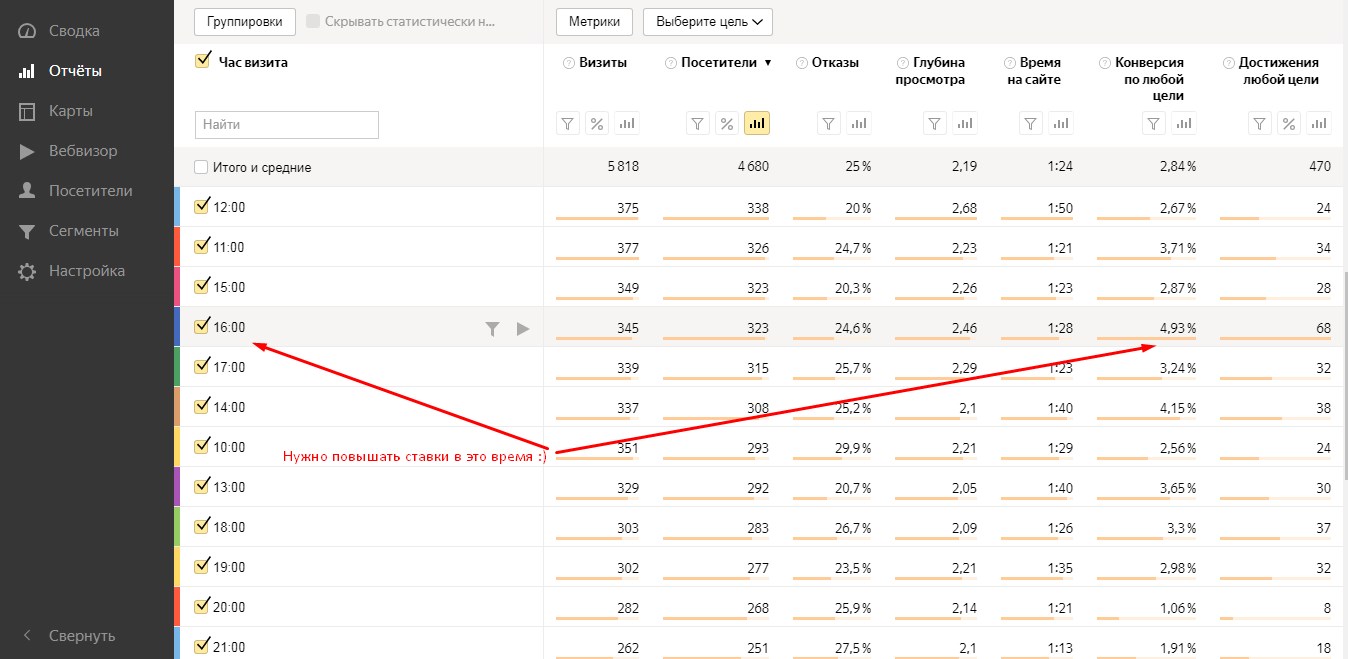1348x659 pixels.
Task: Click the Найти search field
Action: [287, 125]
